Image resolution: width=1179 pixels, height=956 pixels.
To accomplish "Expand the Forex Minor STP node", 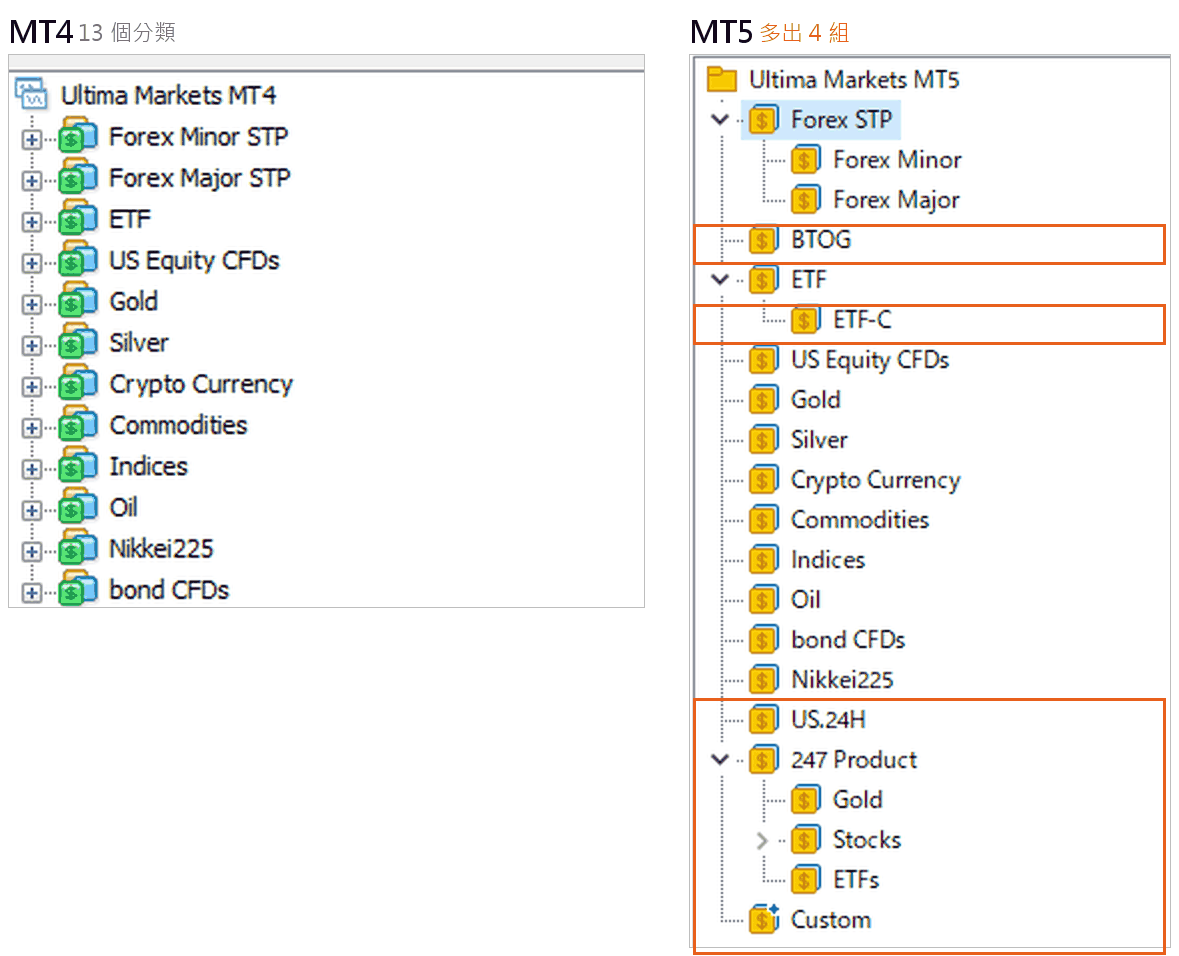I will 32,139.
